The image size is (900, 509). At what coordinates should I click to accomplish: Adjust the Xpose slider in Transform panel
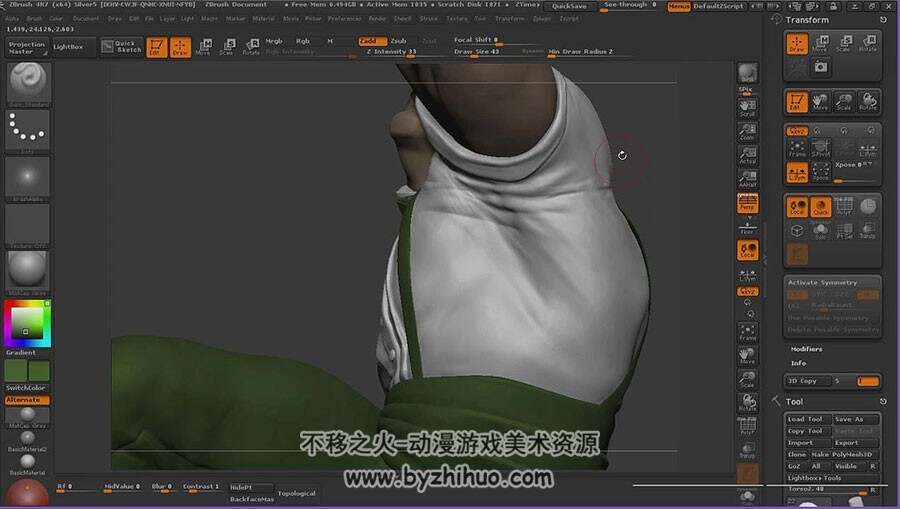tap(856, 172)
